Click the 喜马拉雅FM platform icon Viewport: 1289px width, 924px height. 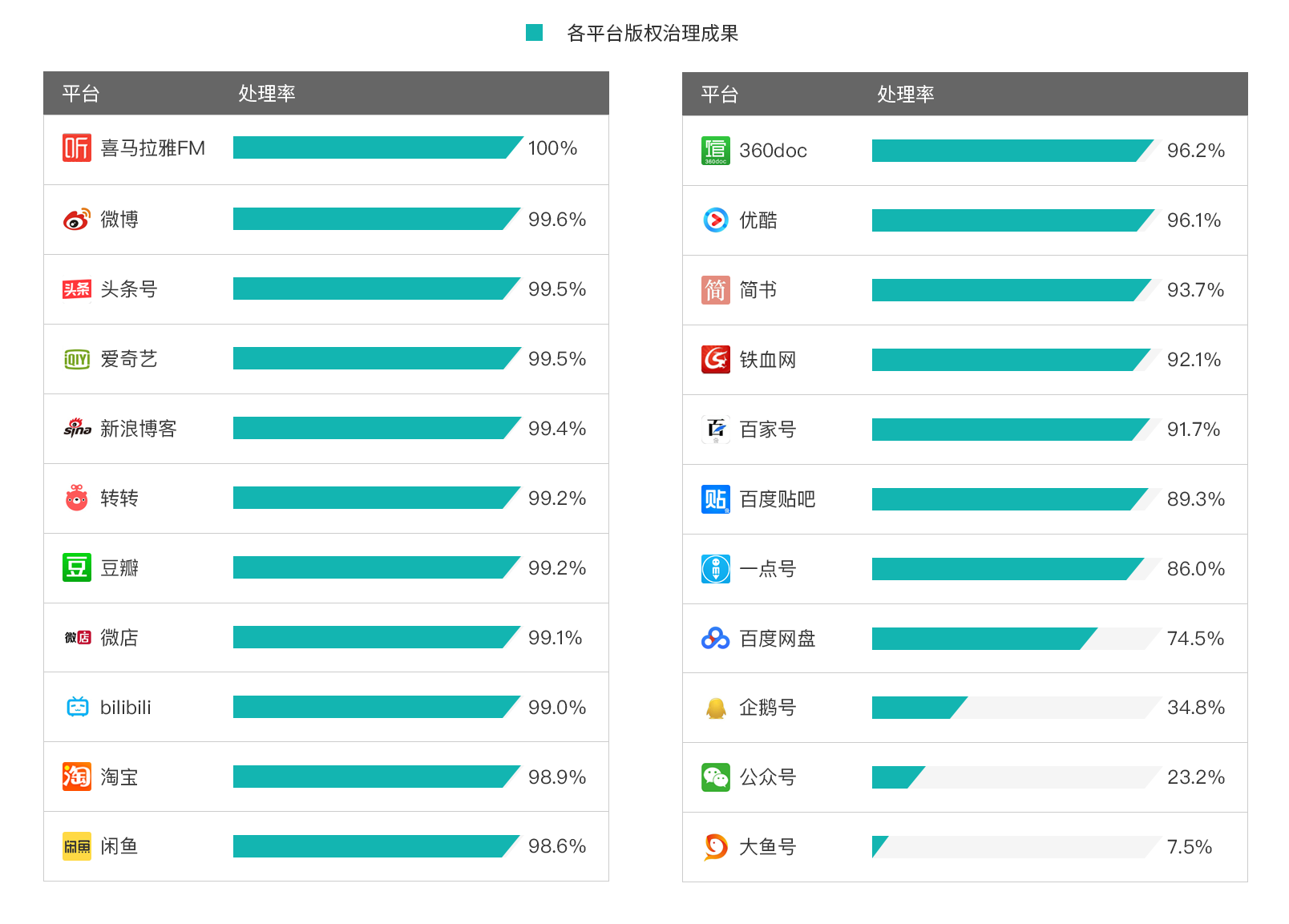pyautogui.click(x=77, y=148)
